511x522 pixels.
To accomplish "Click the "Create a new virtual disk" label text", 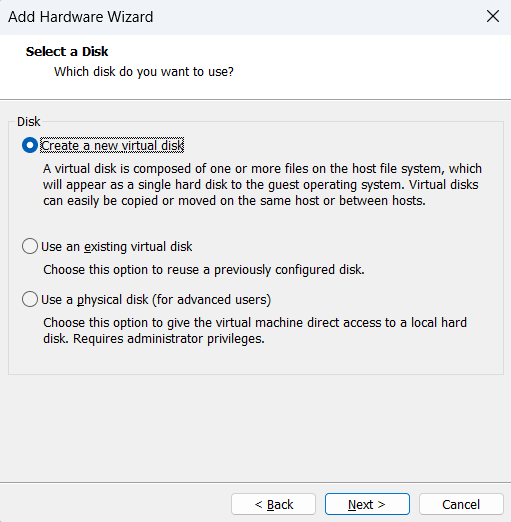I will [x=112, y=145].
